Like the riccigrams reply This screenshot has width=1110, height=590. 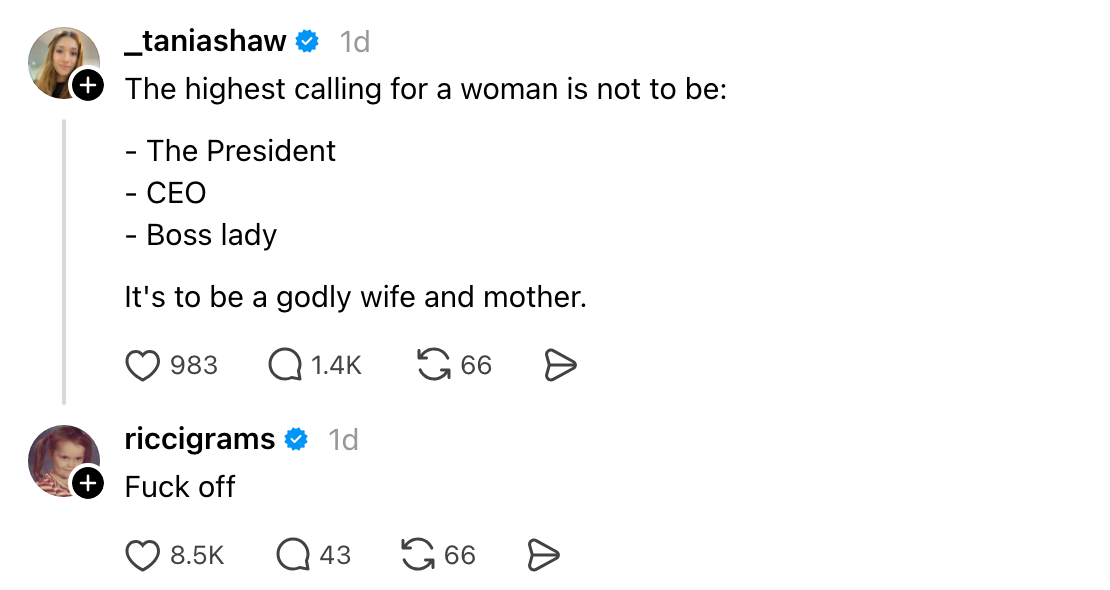[x=143, y=555]
